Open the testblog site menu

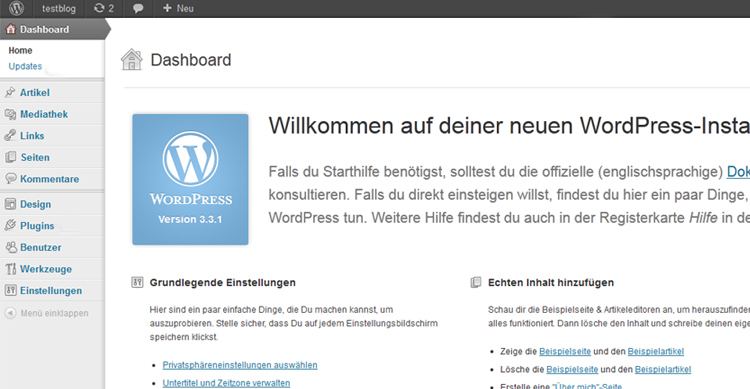59,9
